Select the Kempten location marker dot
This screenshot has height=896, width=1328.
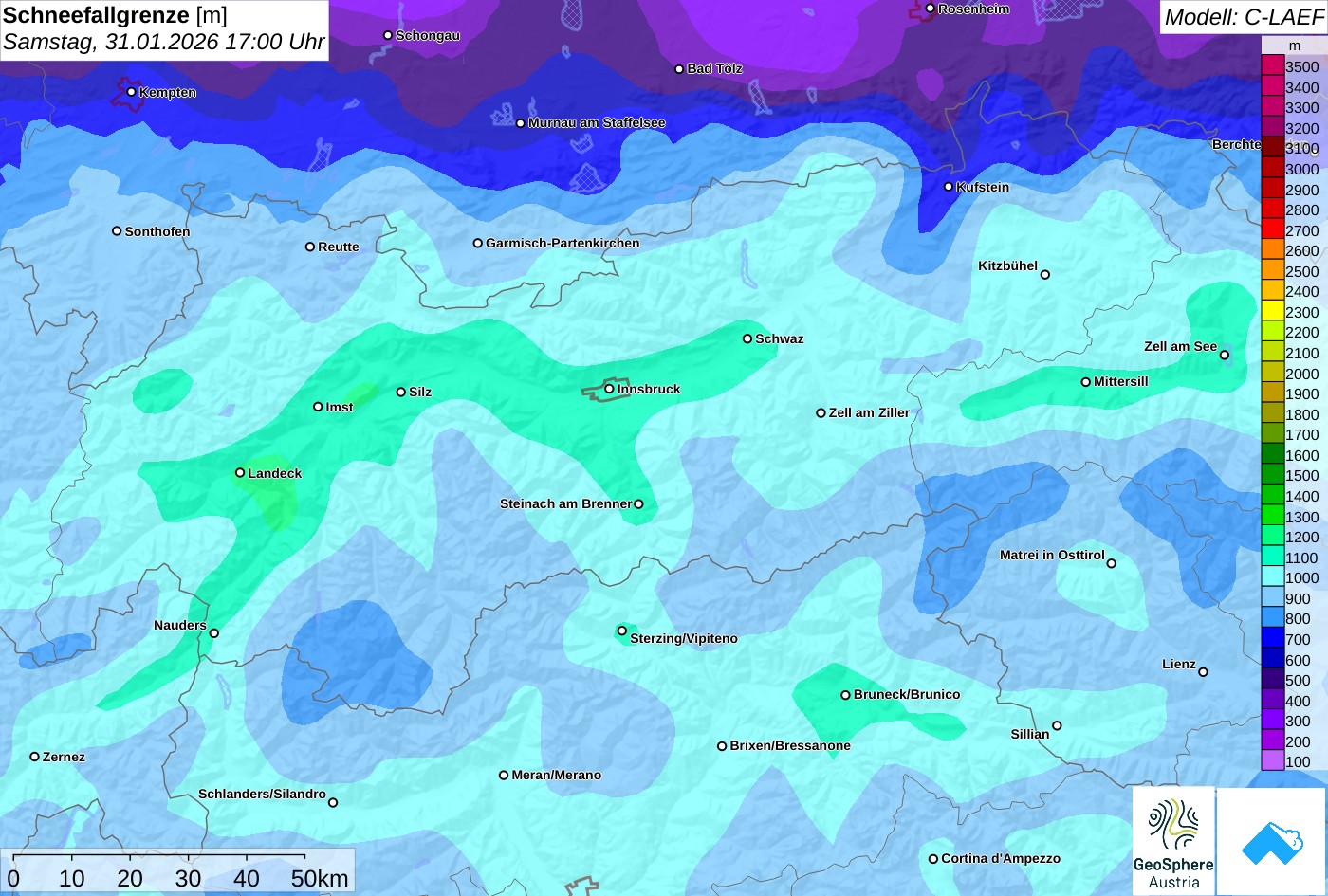tap(131, 92)
